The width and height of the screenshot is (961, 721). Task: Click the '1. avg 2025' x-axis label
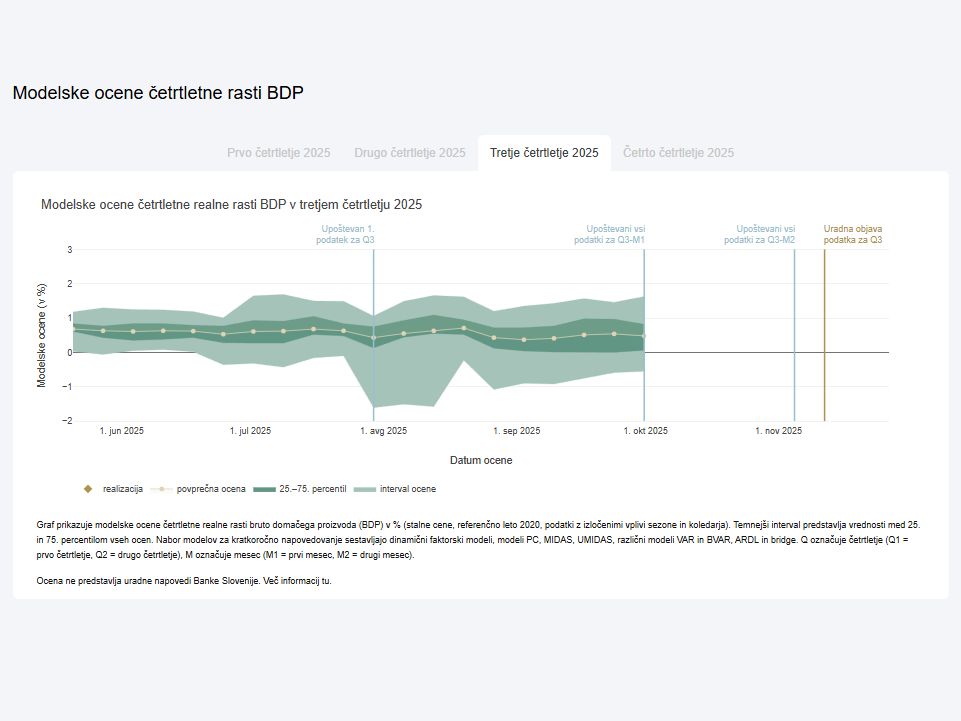pyautogui.click(x=383, y=431)
